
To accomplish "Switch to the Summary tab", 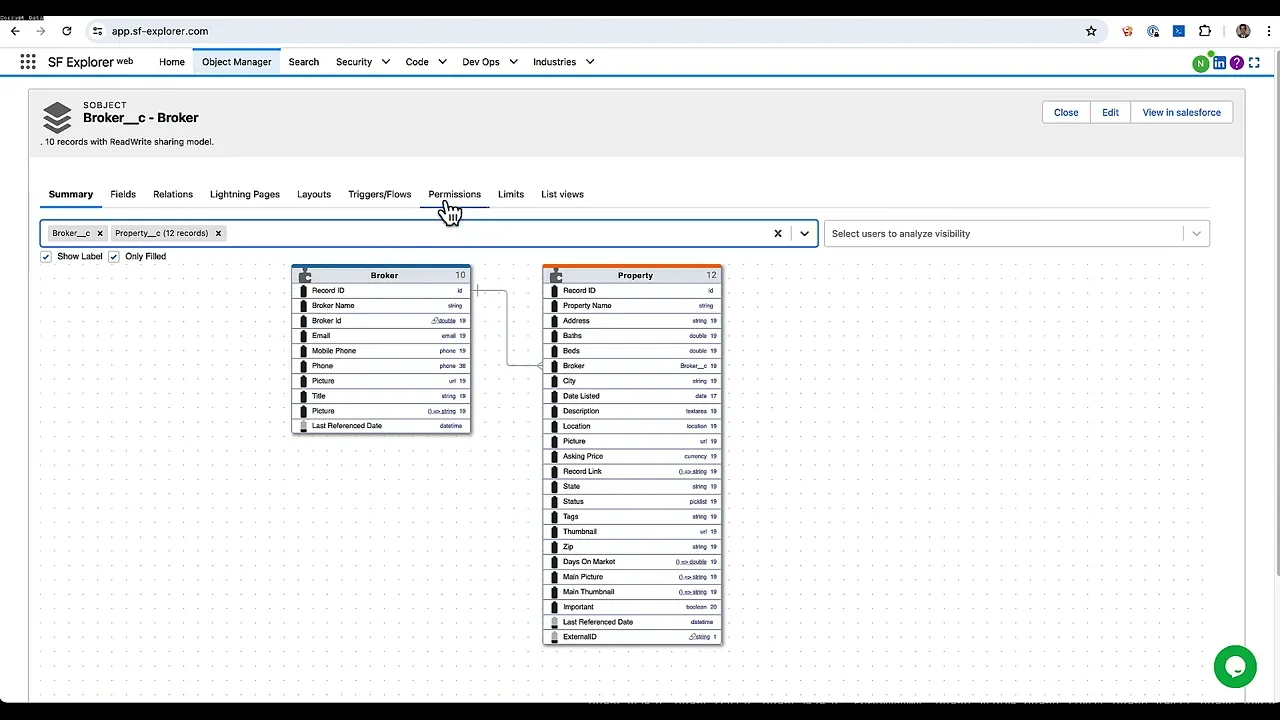I will coord(71,194).
